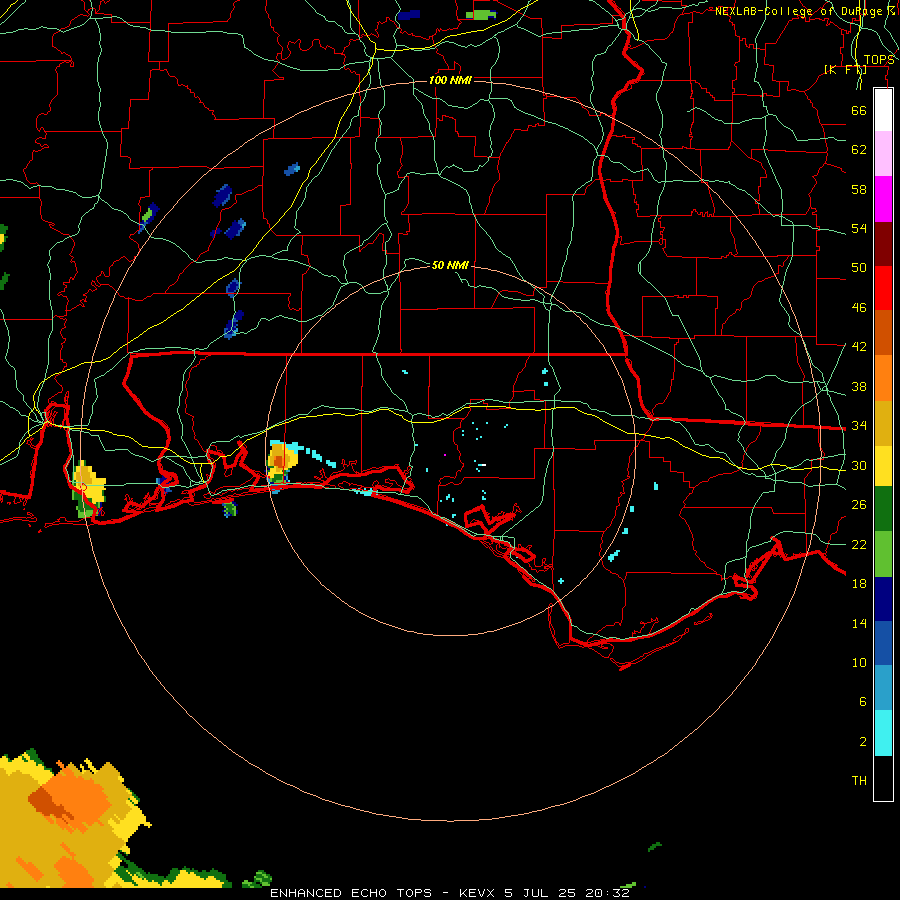
Task: Click legend value 50
Action: [859, 268]
